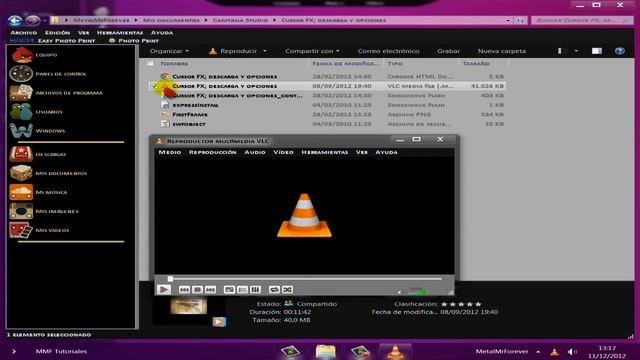The image size is (640, 360).
Task: Click Reproducir toolbar button
Action: coord(233,51)
